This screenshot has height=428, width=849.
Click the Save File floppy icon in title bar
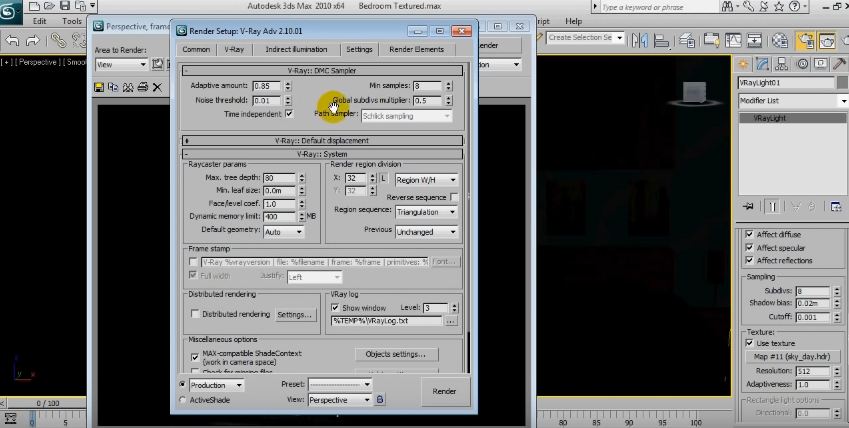coord(65,7)
